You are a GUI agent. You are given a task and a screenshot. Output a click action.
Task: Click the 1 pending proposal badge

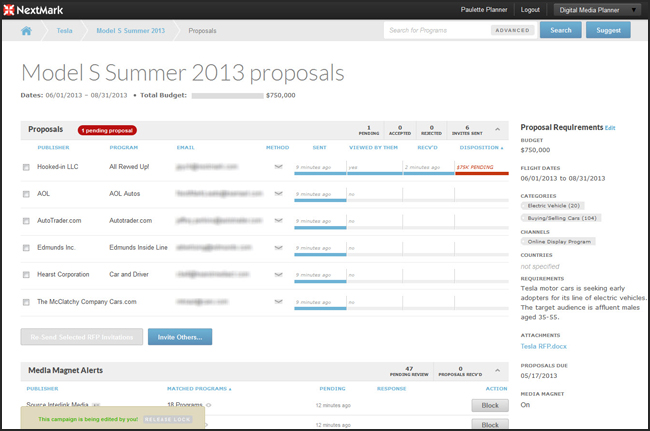coord(107,130)
